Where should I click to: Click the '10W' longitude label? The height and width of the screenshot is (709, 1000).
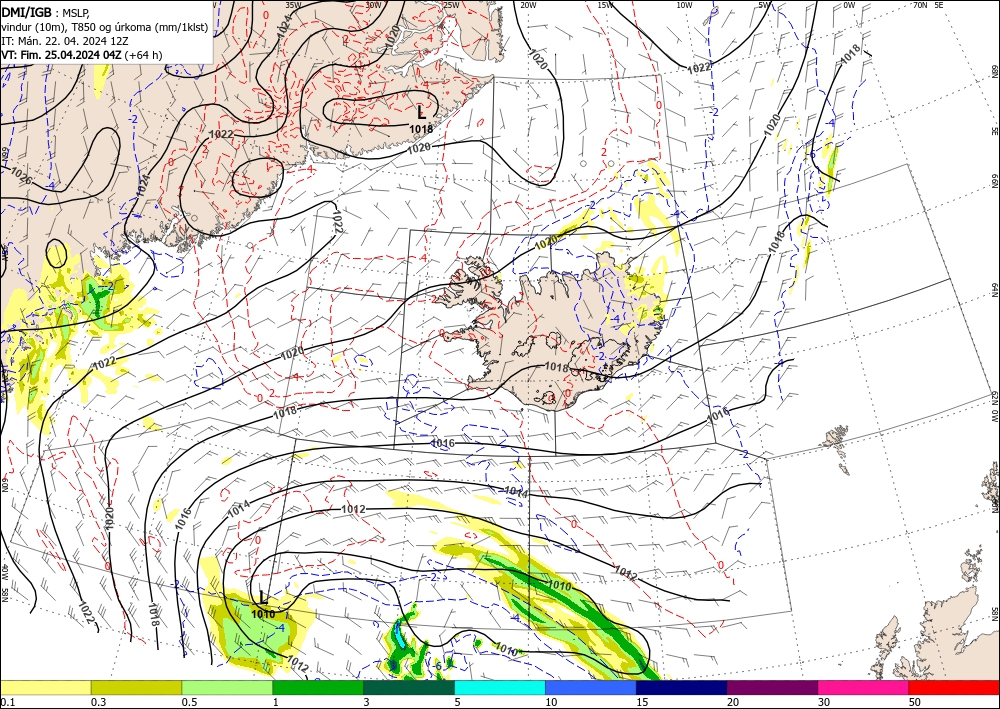[x=684, y=5]
